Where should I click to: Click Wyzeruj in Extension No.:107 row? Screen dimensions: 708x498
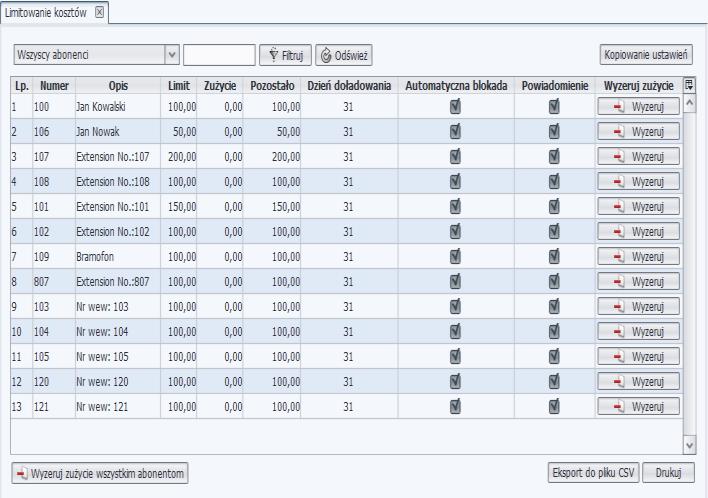click(638, 157)
